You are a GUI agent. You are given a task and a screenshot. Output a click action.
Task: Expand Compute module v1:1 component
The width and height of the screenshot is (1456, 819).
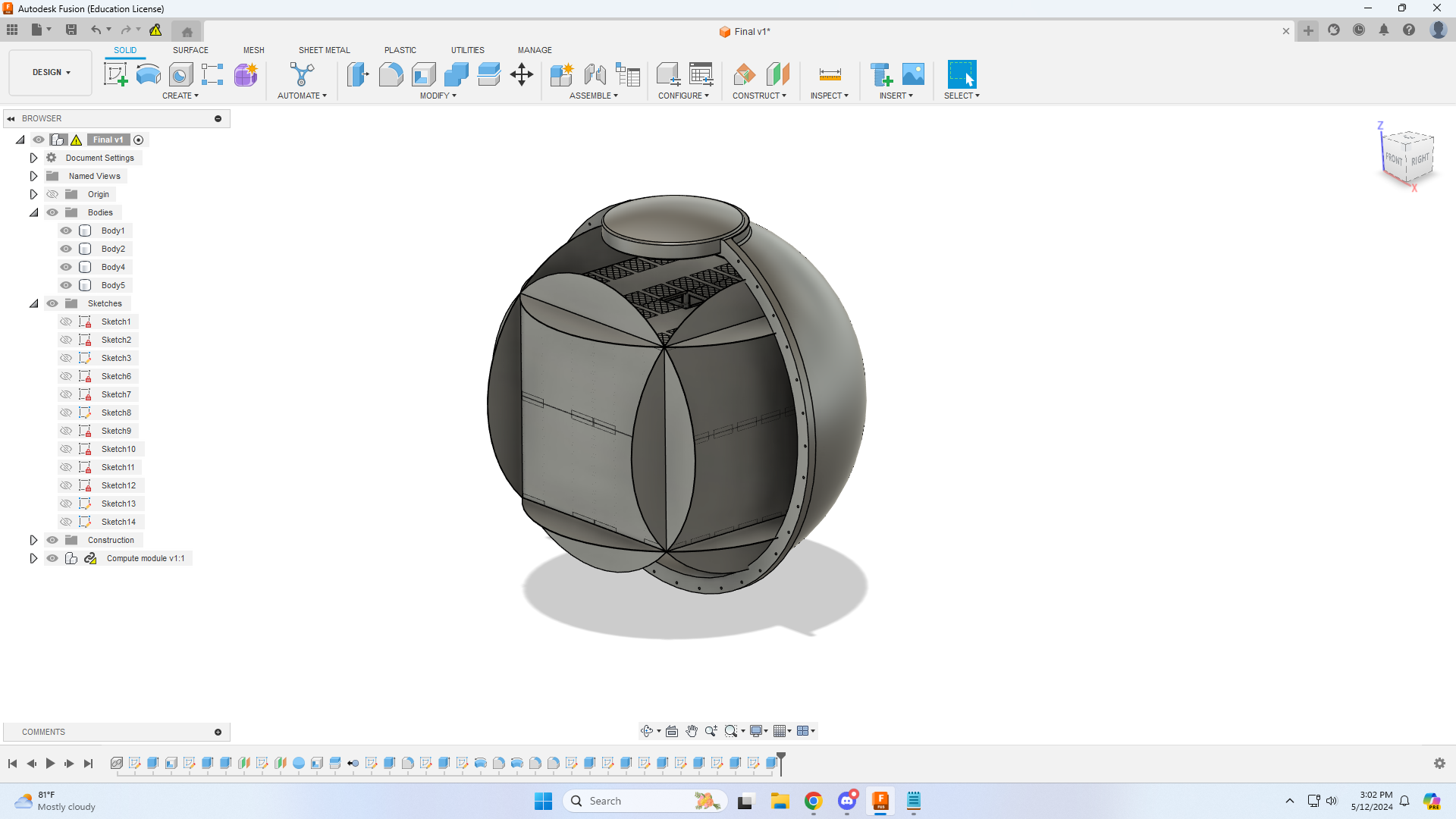coord(33,558)
